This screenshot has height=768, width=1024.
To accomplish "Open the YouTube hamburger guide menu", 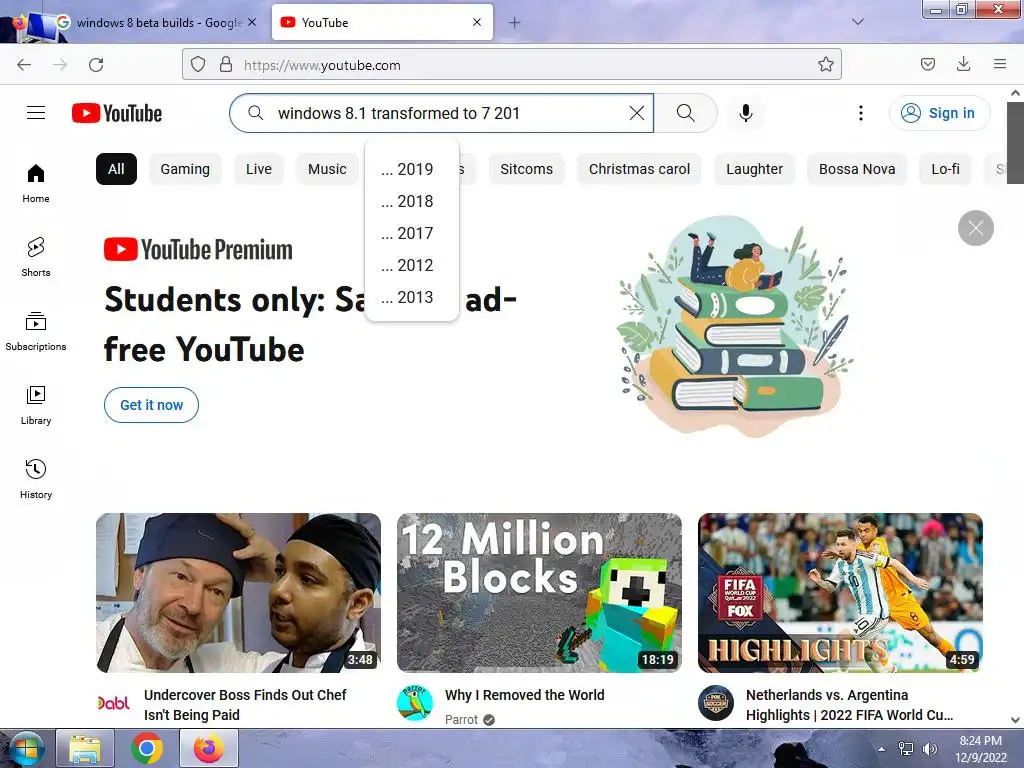I will coord(36,113).
